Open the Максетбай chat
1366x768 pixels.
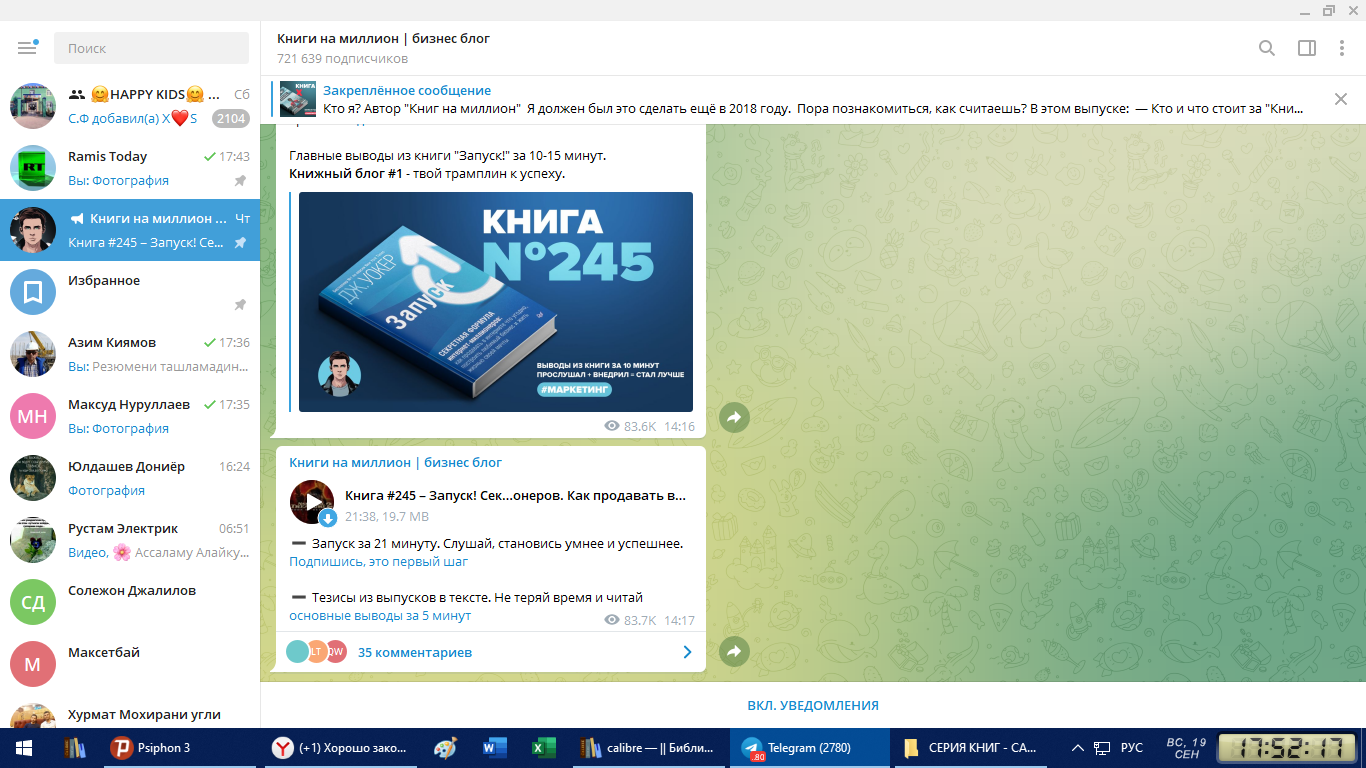click(x=130, y=664)
